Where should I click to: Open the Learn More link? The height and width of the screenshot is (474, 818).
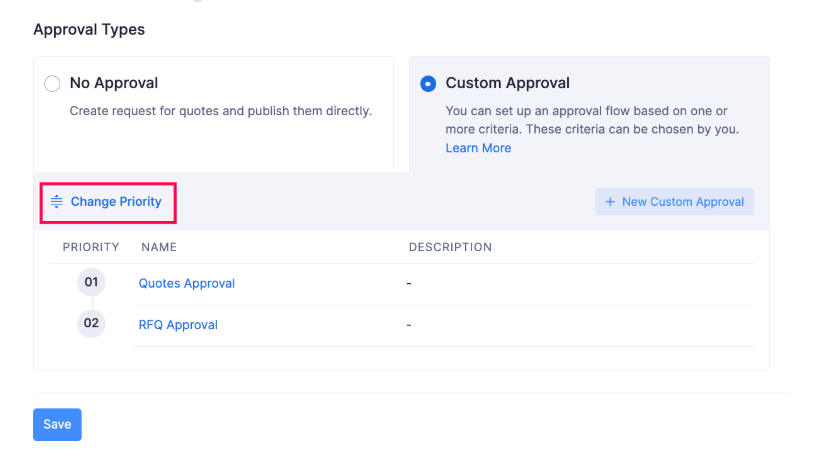(478, 148)
